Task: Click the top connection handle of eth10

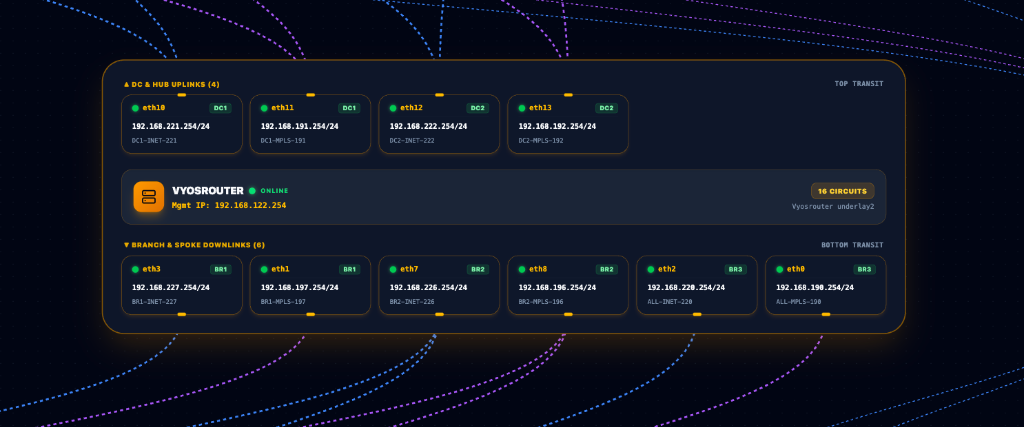Action: point(182,95)
